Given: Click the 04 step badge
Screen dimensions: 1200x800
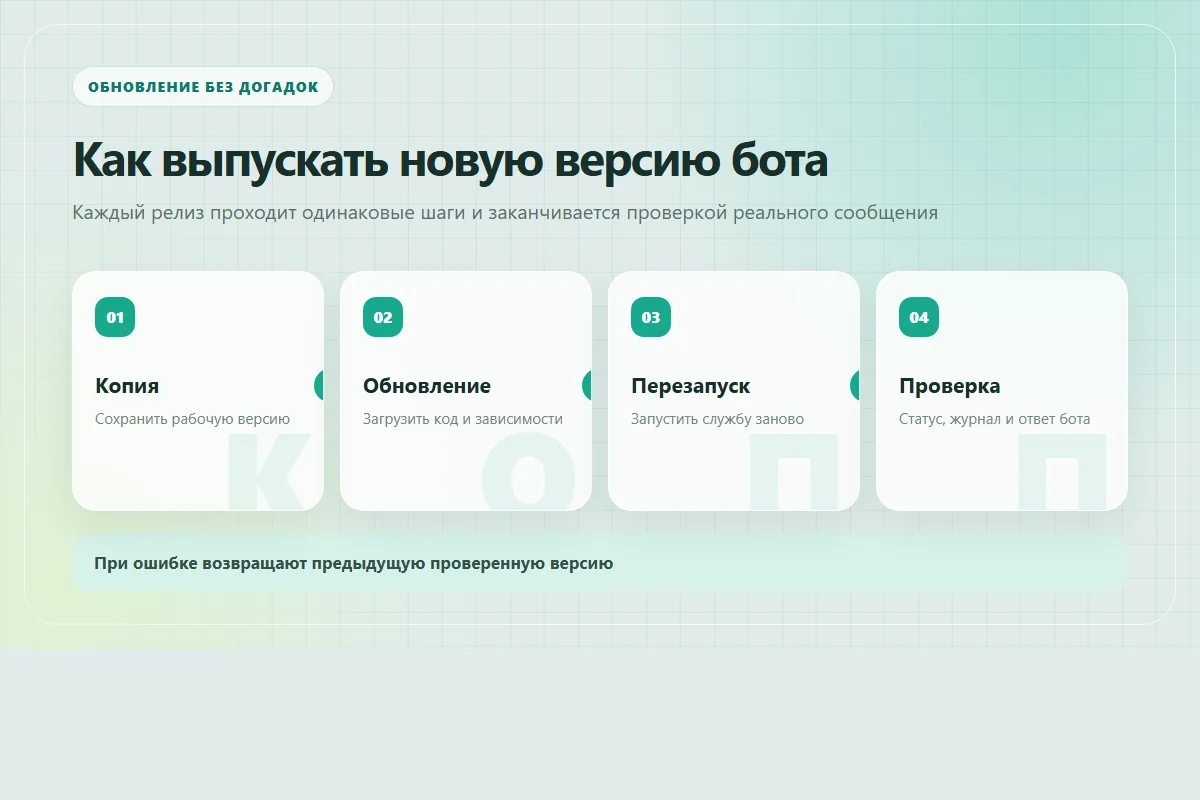Looking at the screenshot, I should (x=919, y=317).
